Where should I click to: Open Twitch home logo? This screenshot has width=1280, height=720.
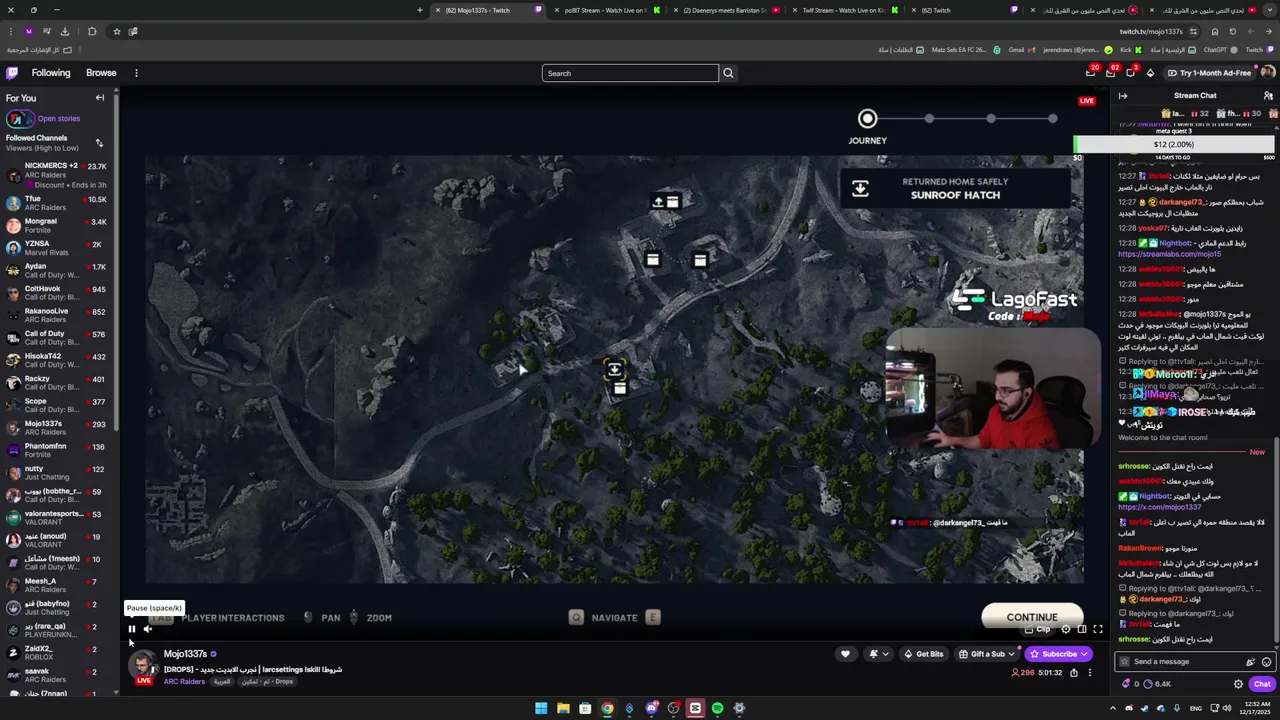coord(12,73)
